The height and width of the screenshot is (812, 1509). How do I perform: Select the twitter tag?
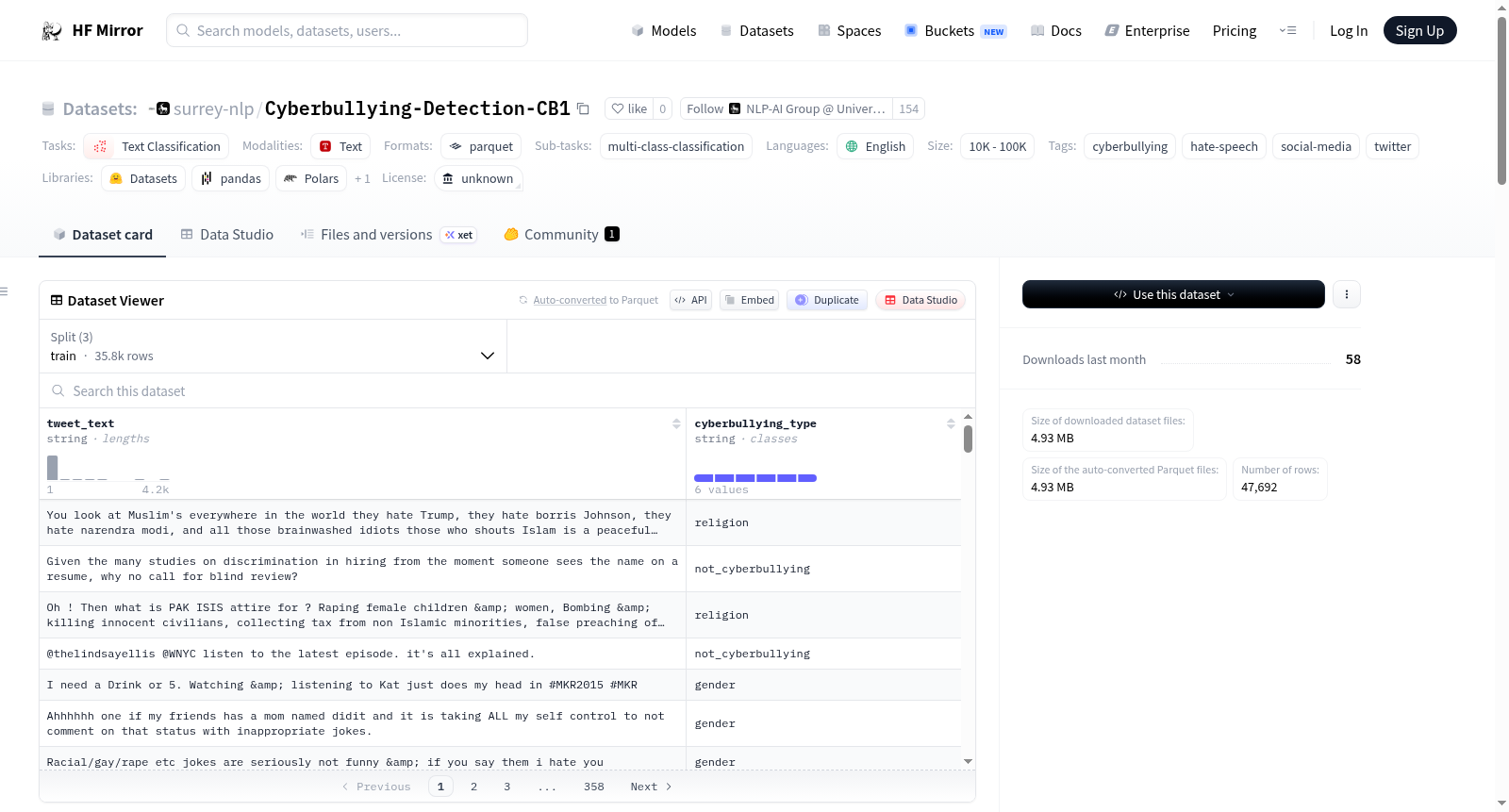(x=1392, y=146)
